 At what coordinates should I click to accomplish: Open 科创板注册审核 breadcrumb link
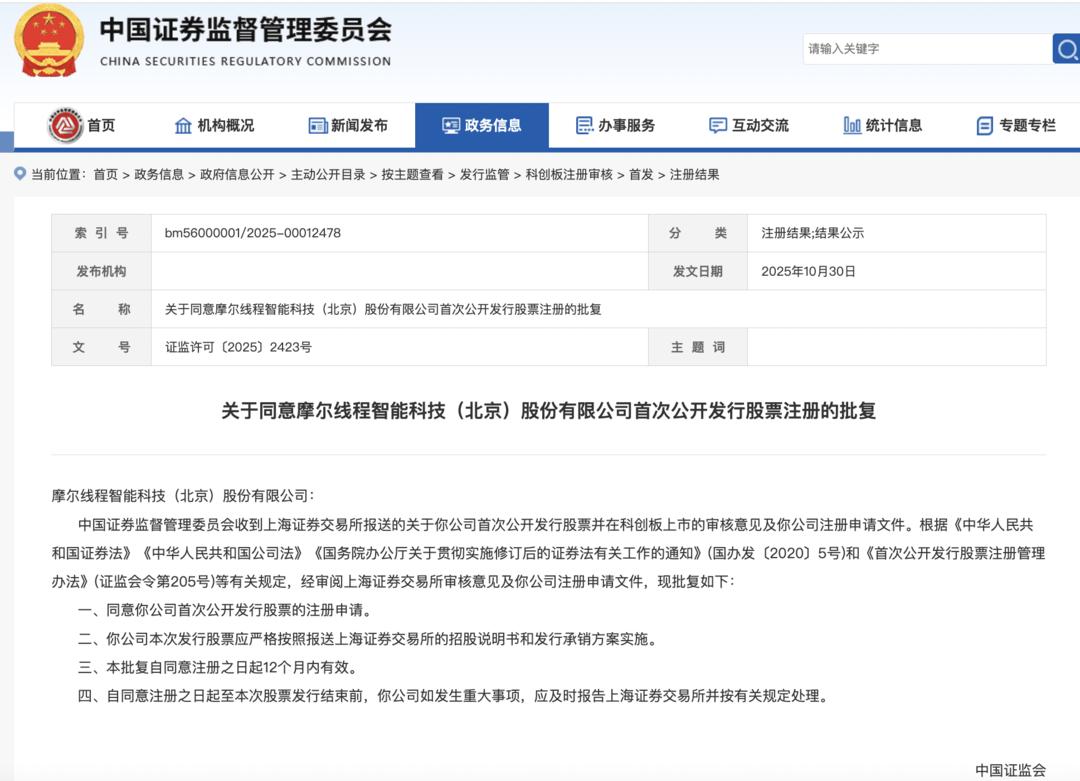tap(569, 174)
